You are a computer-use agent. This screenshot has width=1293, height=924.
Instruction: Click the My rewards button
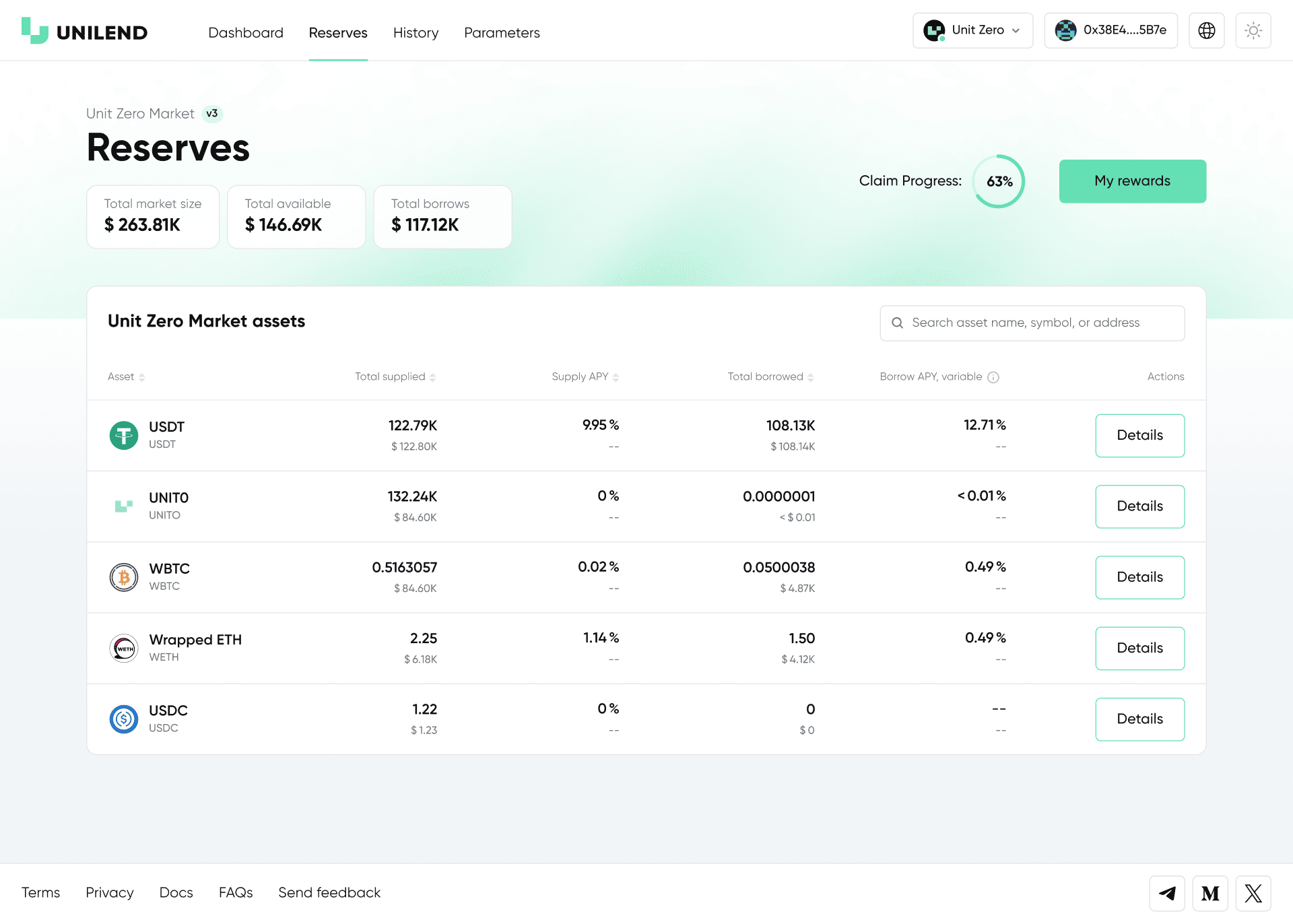1132,181
